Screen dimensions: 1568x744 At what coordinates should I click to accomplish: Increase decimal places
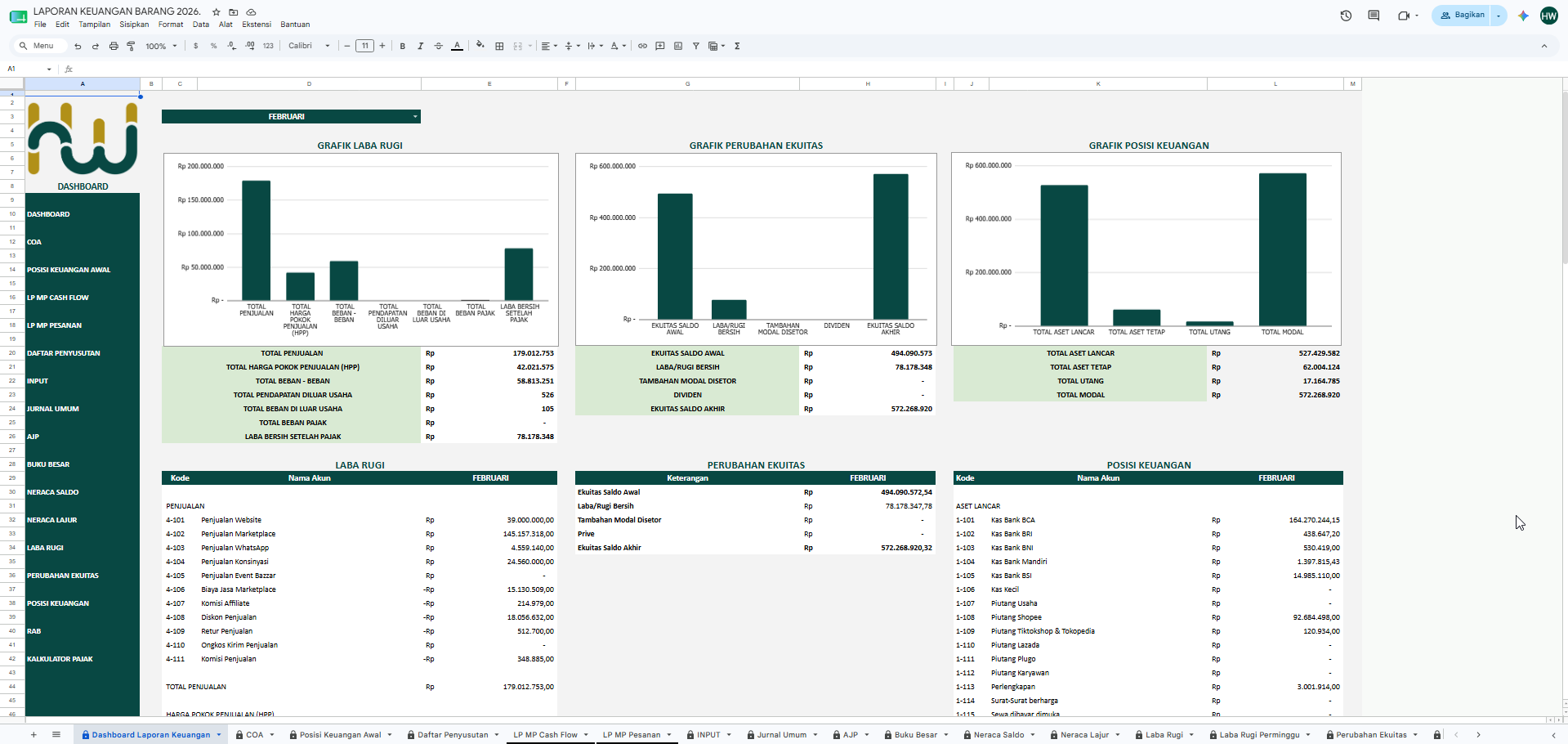tap(249, 47)
